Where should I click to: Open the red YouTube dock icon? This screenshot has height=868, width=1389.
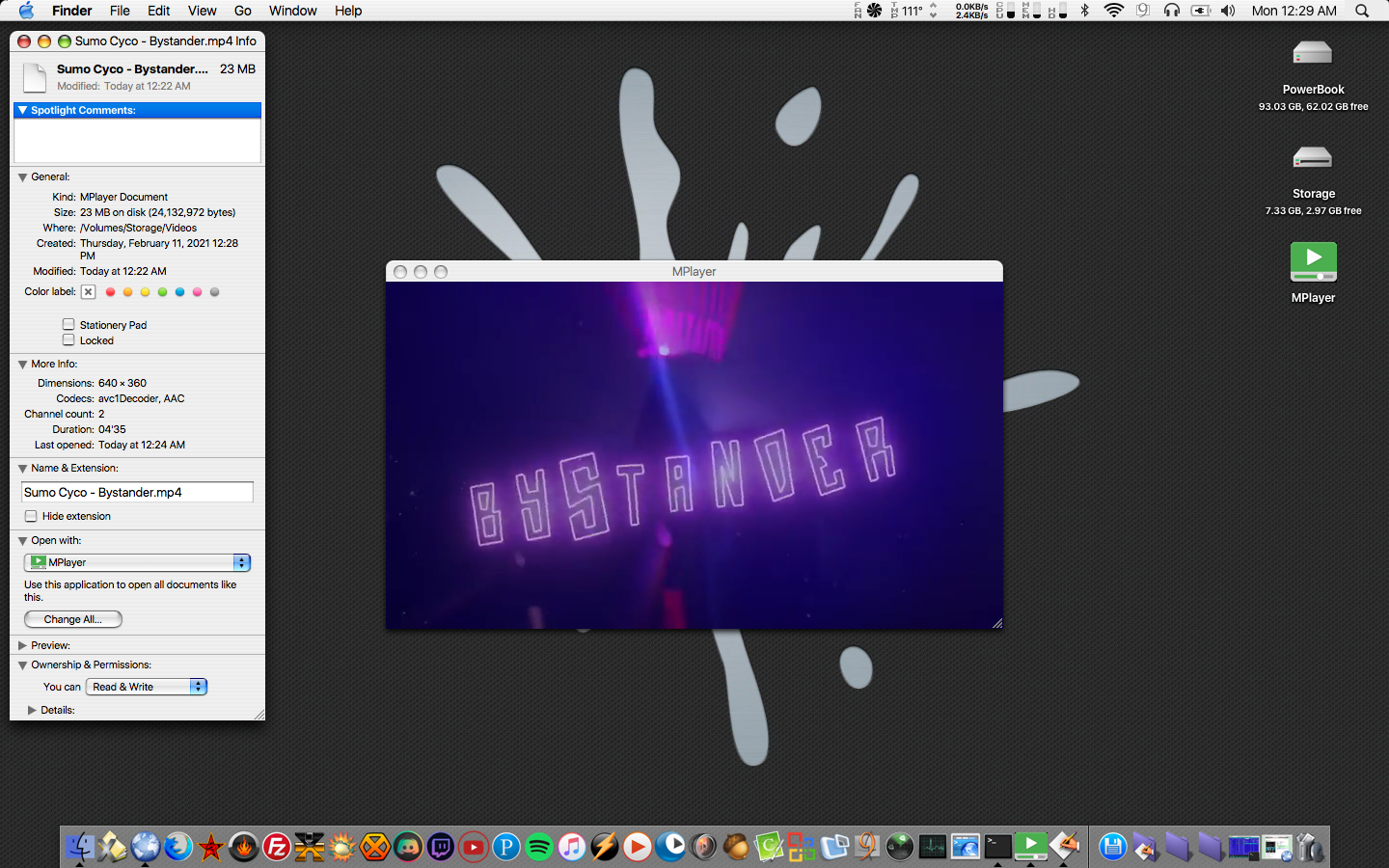pos(474,847)
